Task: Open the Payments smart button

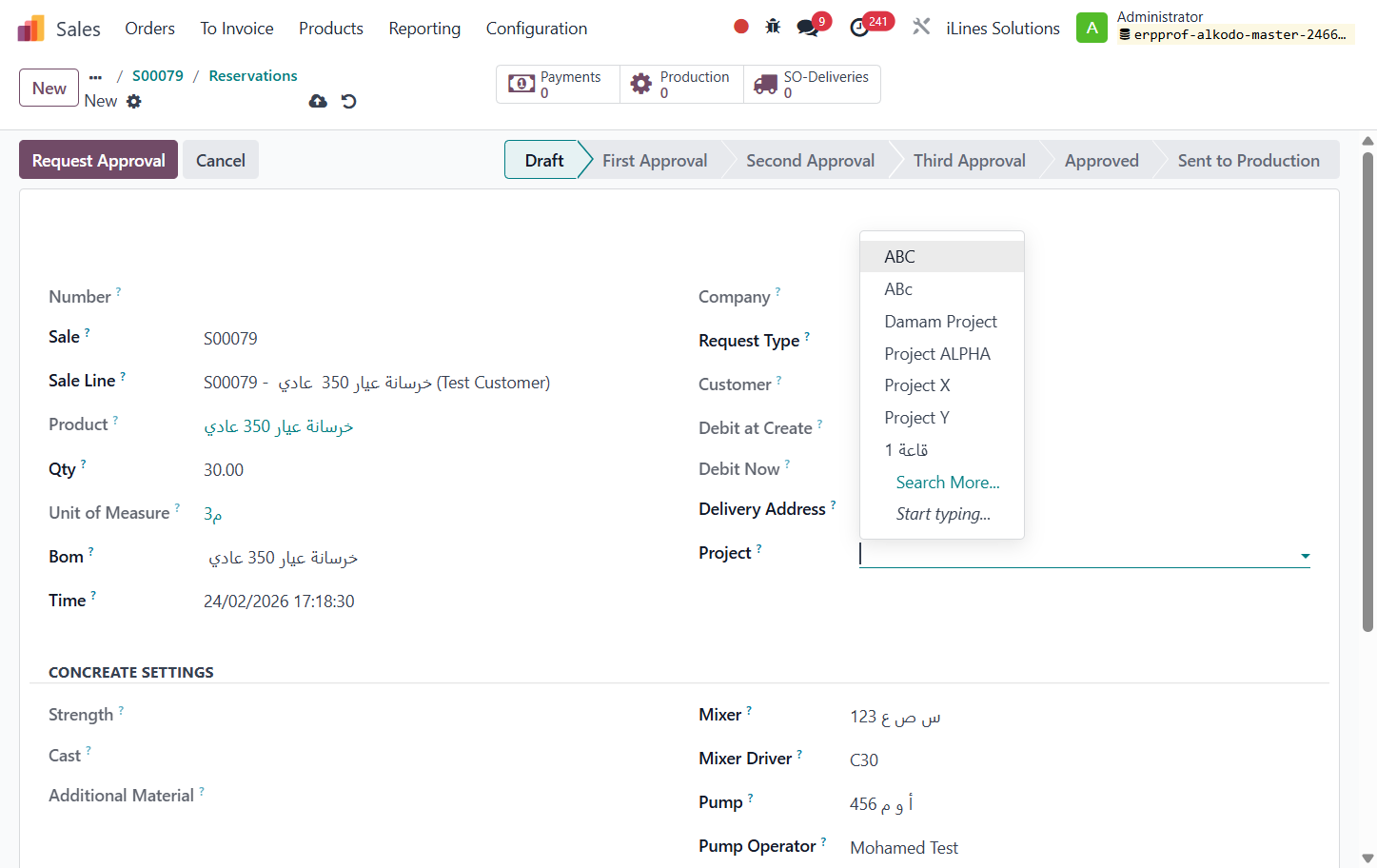Action: [x=558, y=84]
